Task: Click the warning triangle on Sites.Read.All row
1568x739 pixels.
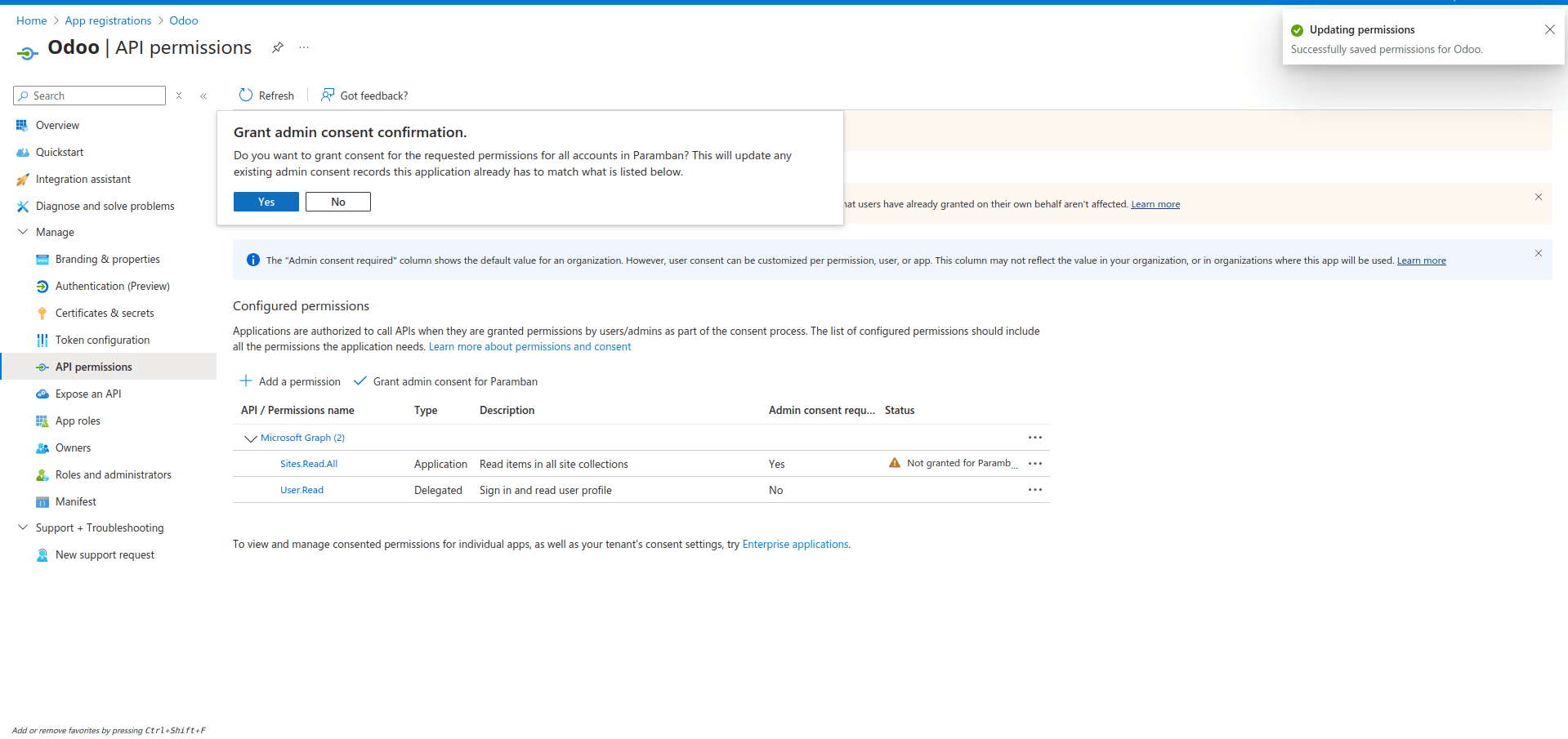Action: click(894, 463)
